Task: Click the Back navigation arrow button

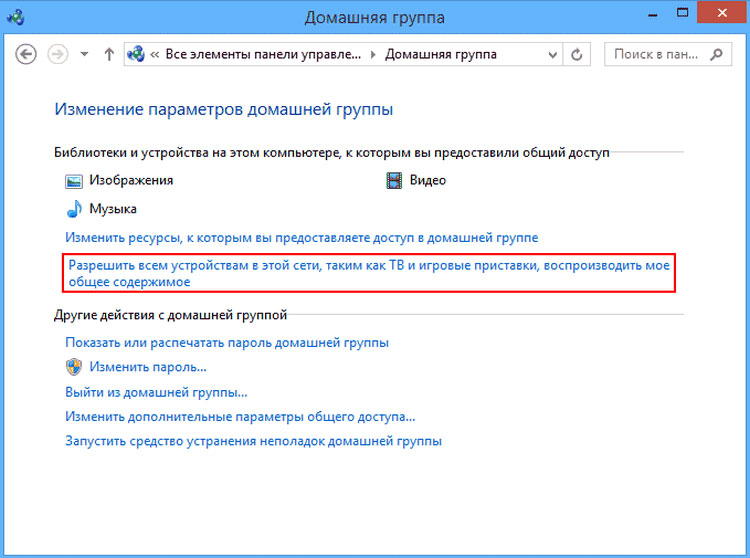Action: coord(27,54)
